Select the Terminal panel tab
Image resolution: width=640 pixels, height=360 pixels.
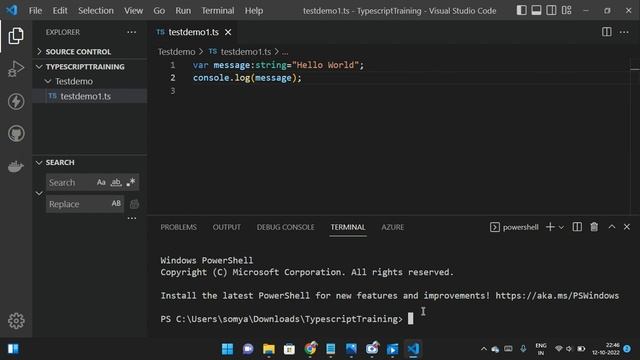pyautogui.click(x=348, y=227)
